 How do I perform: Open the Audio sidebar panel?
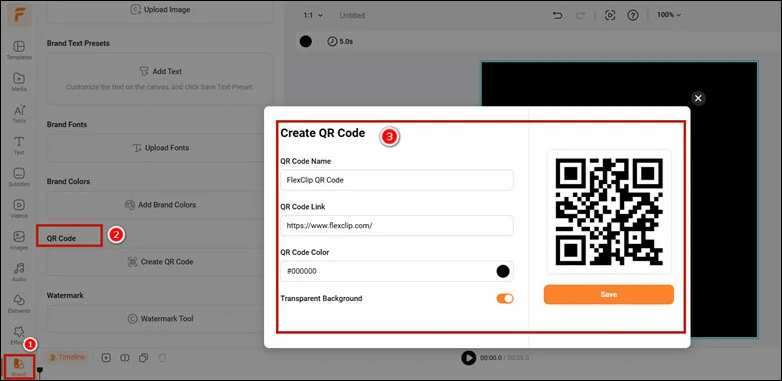(19, 272)
